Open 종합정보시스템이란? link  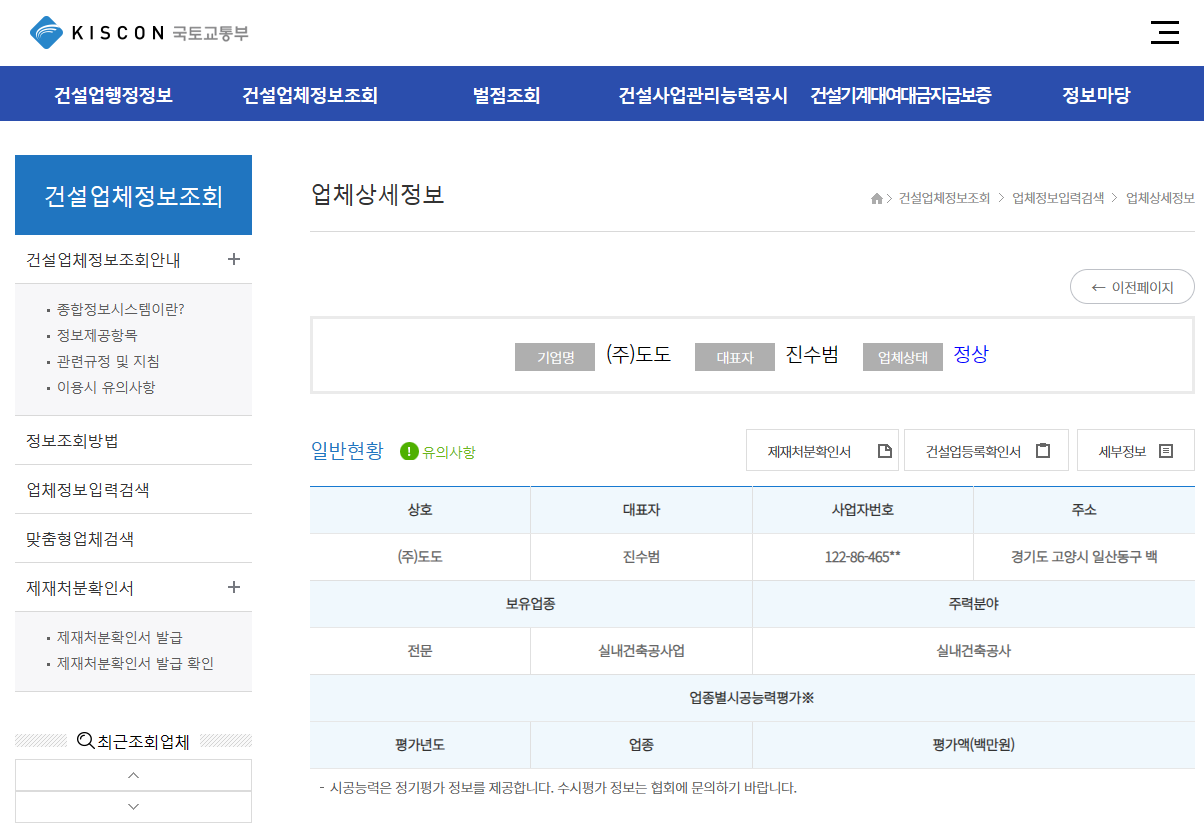click(120, 309)
